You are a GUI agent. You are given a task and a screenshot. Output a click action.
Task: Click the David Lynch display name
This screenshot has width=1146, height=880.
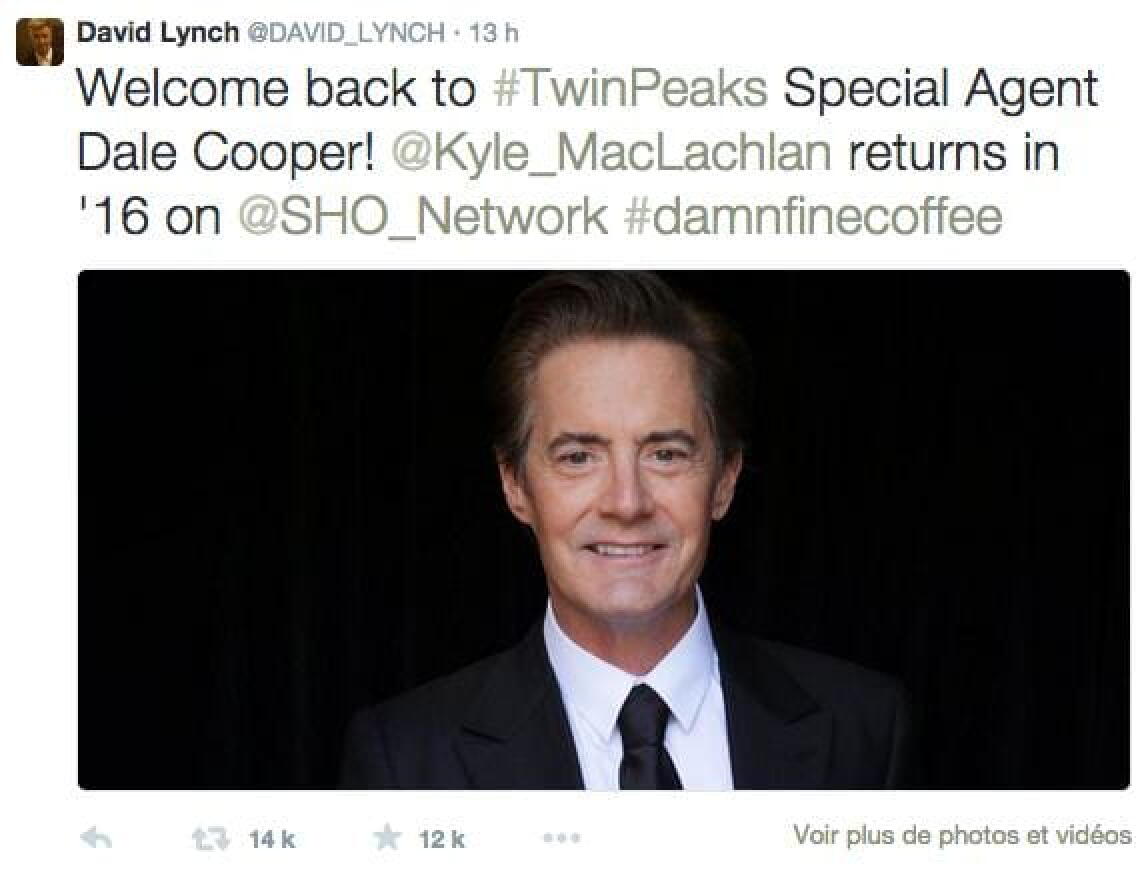click(157, 32)
